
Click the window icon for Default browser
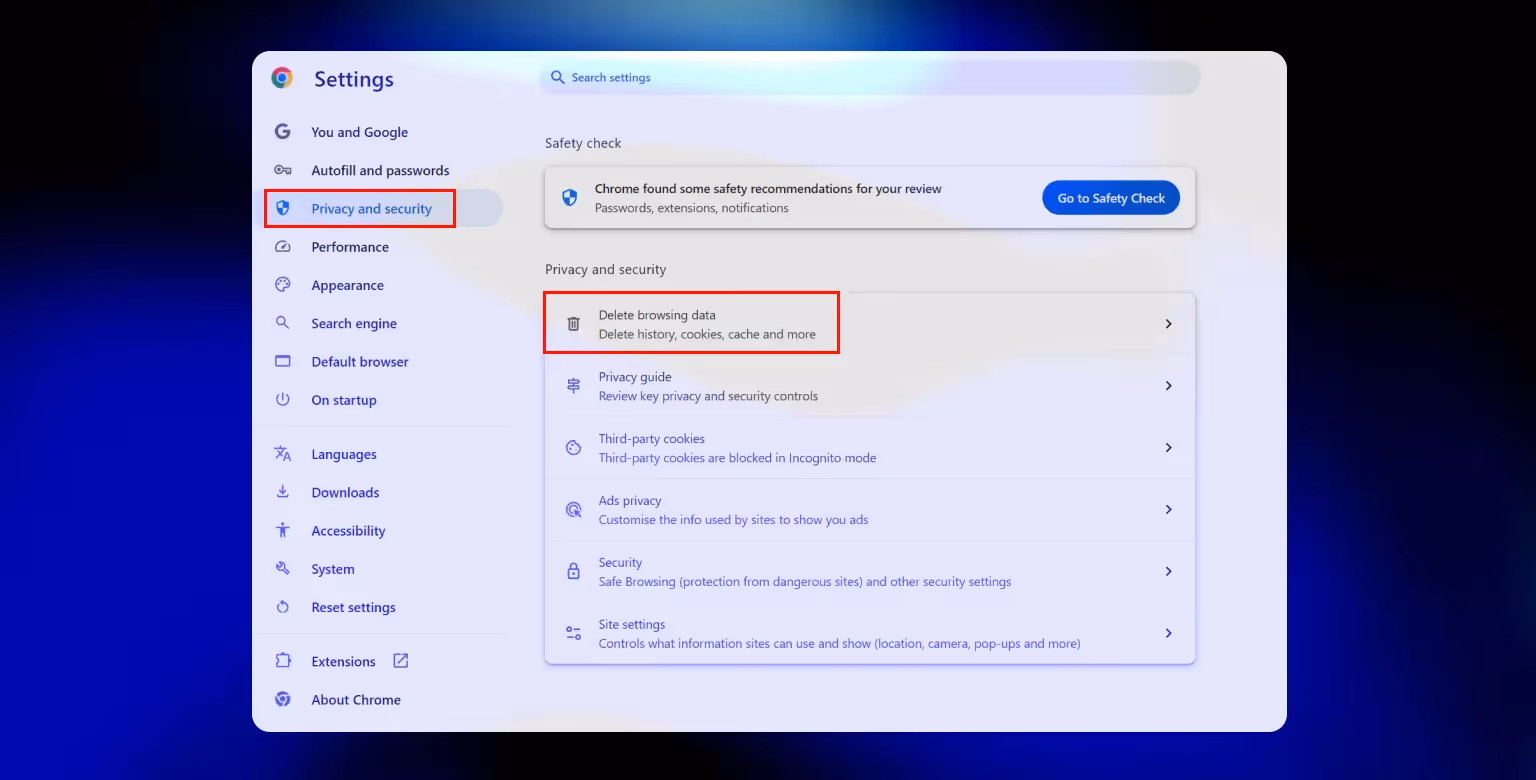(x=283, y=361)
